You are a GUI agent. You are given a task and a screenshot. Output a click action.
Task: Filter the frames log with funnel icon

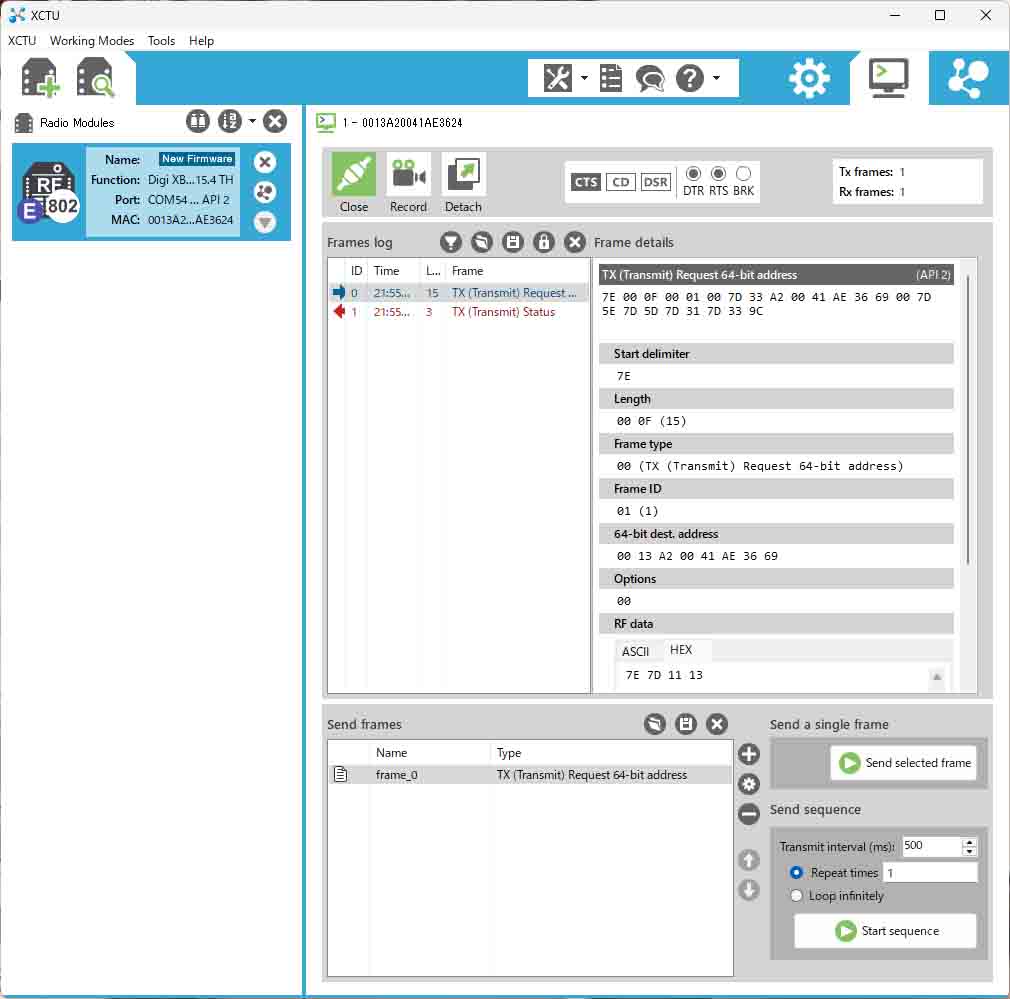(x=451, y=242)
